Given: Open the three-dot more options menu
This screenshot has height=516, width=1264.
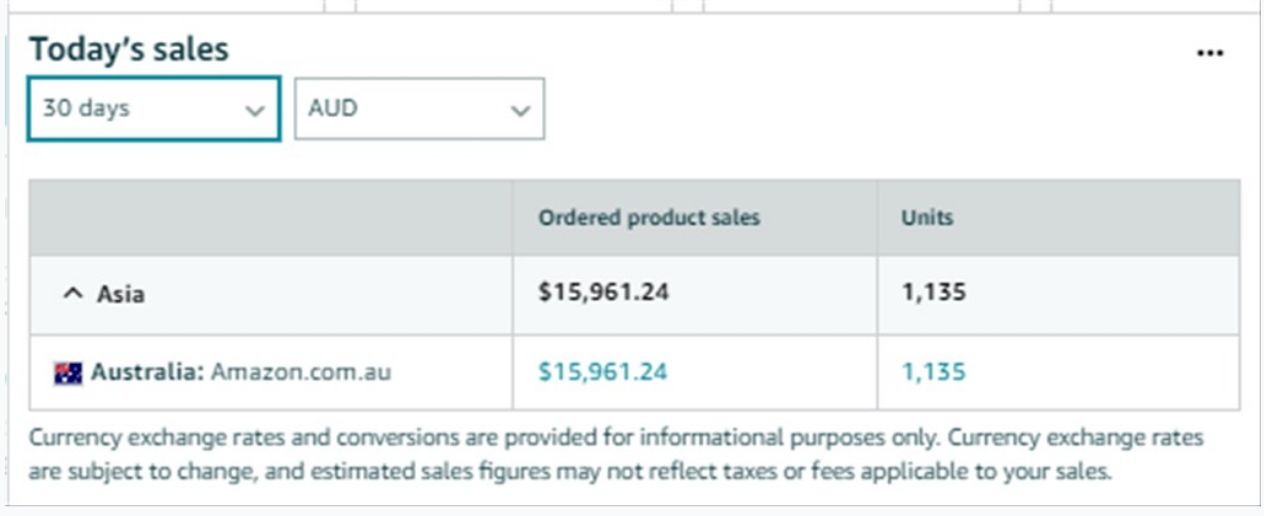Looking at the screenshot, I should (x=1210, y=54).
